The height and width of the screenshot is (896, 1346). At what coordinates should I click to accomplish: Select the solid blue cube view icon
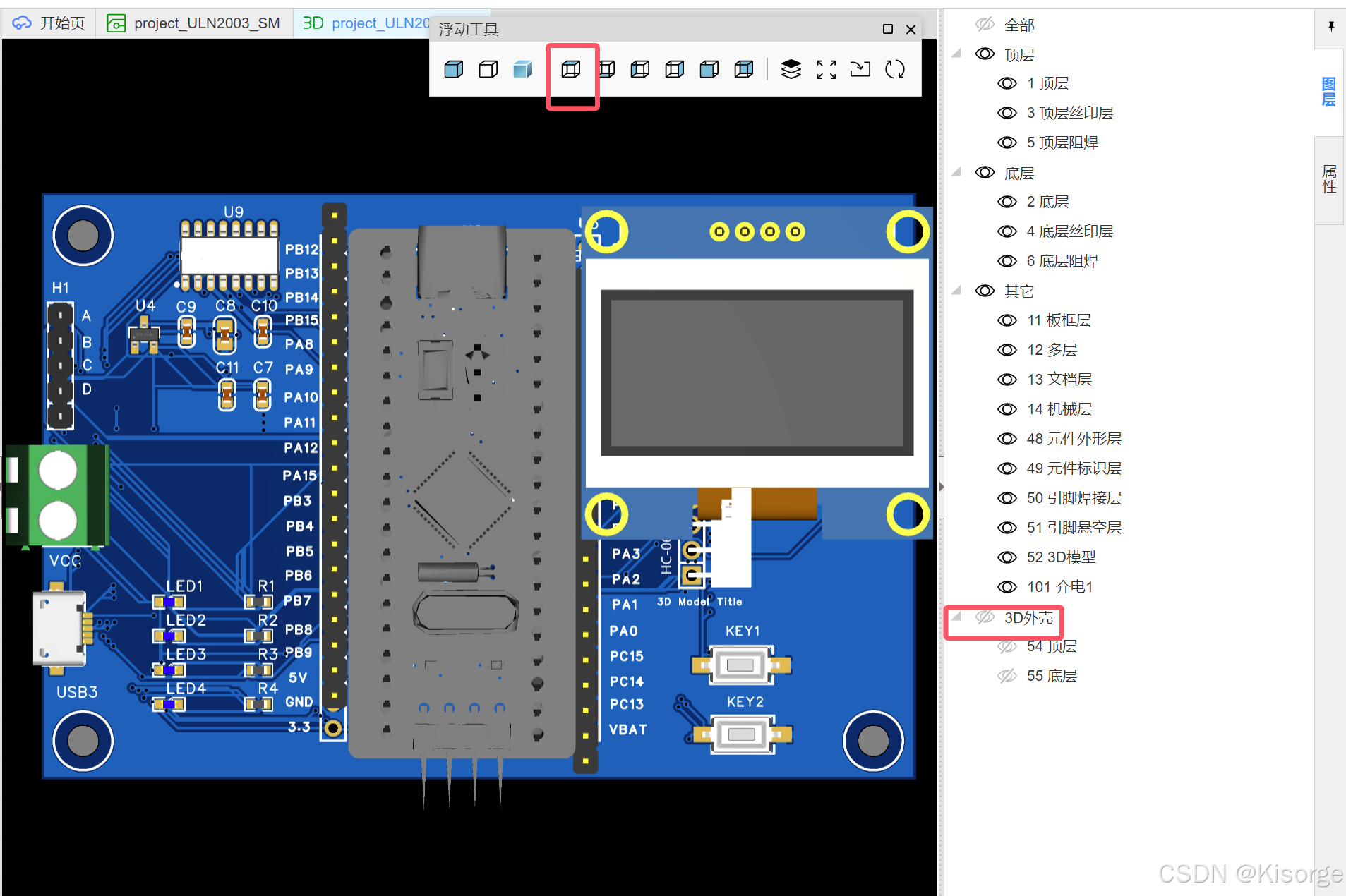(x=454, y=69)
